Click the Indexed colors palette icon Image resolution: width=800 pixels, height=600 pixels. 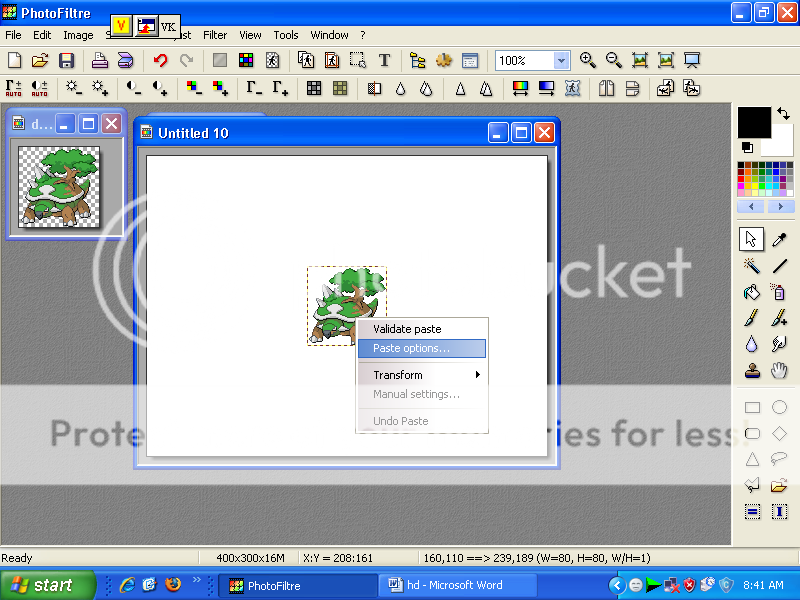tap(246, 60)
